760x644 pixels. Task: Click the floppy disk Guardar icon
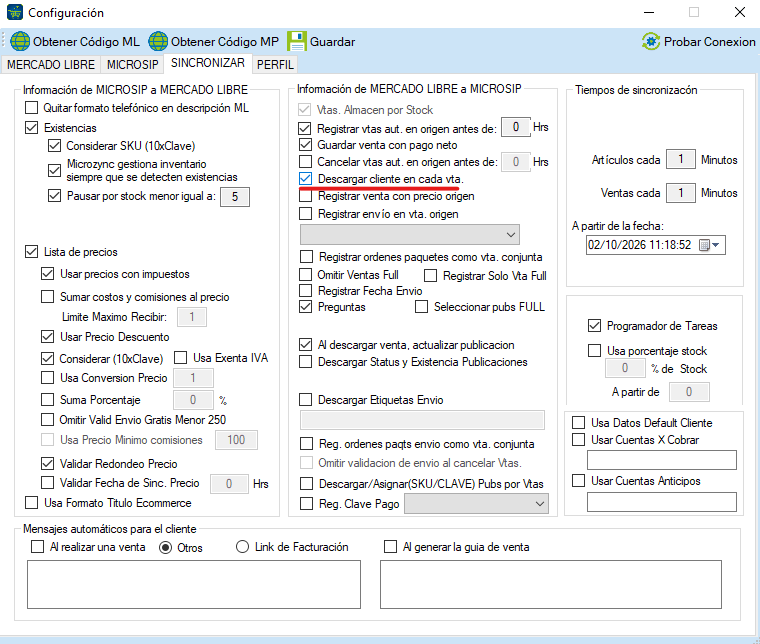297,41
